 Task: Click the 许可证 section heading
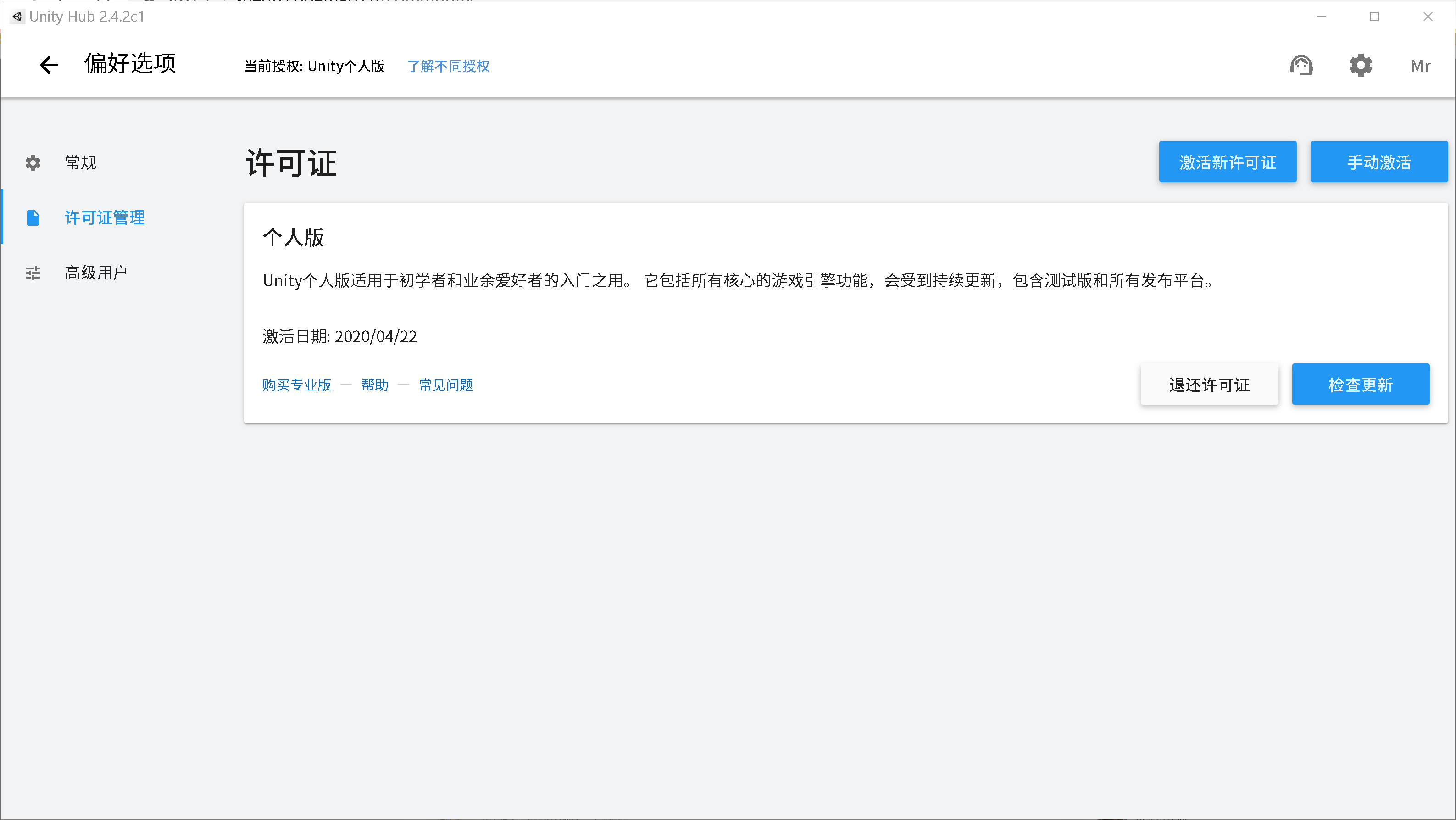click(291, 163)
